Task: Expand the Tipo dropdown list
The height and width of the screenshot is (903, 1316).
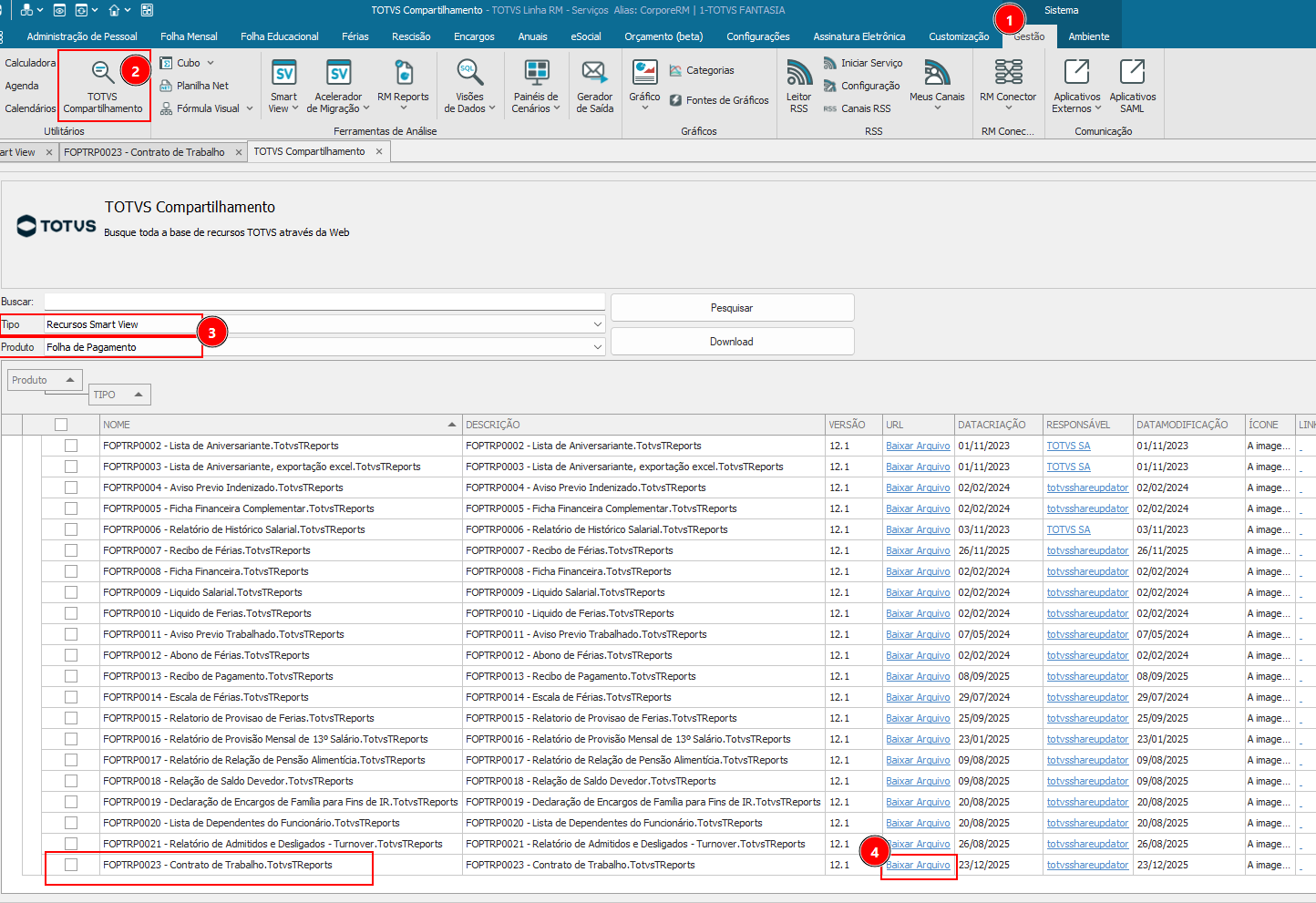Action: (x=598, y=324)
